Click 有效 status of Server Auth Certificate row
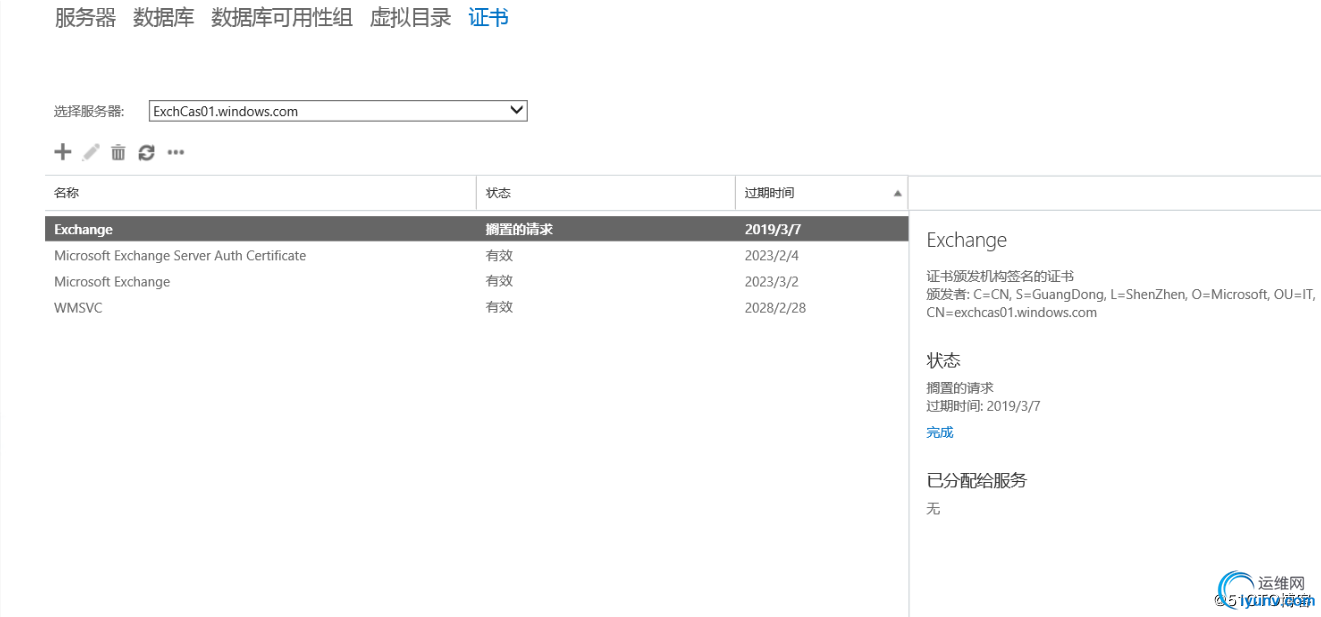The width and height of the screenshot is (1321, 617). coord(499,255)
